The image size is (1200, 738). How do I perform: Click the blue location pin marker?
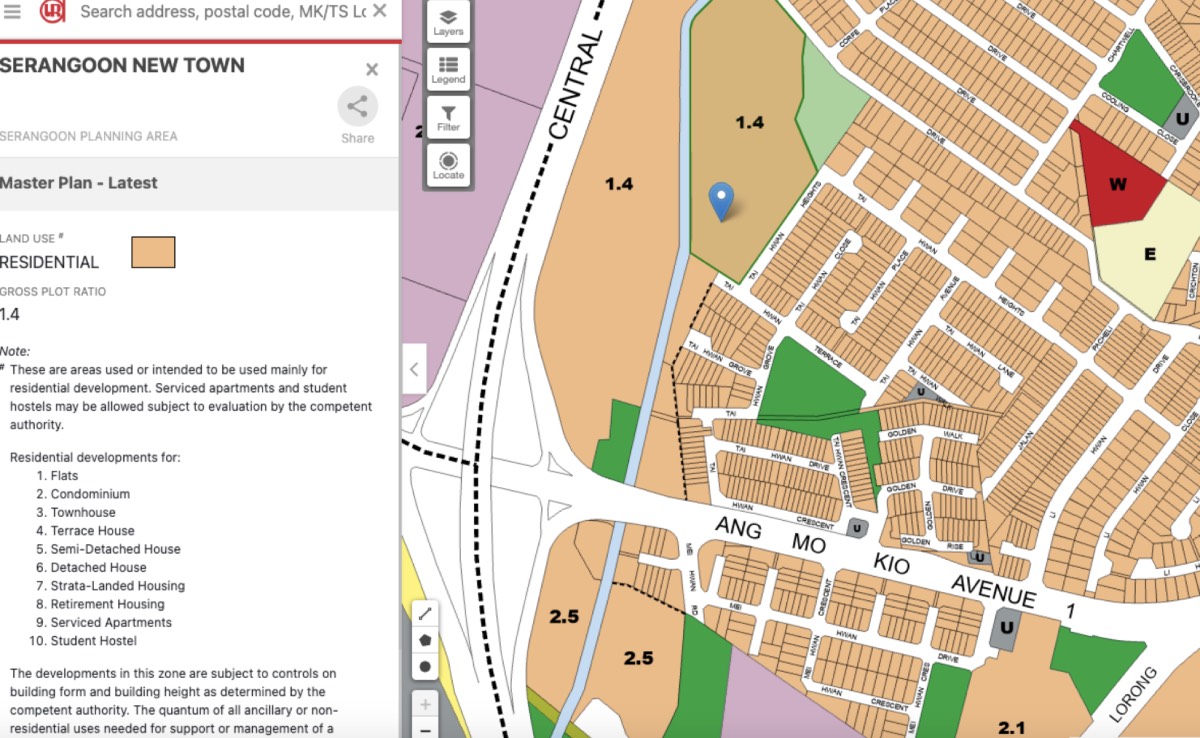pos(721,200)
